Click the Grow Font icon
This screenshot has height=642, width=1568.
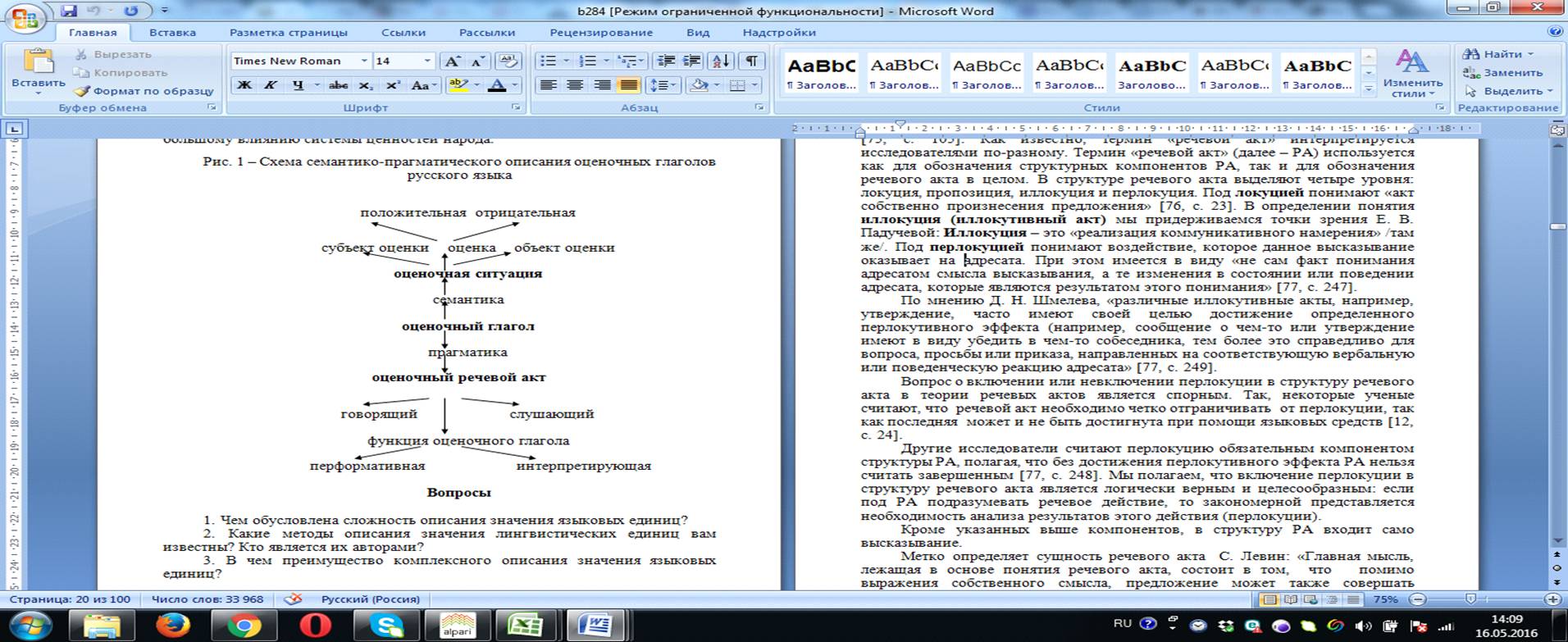pyautogui.click(x=451, y=61)
